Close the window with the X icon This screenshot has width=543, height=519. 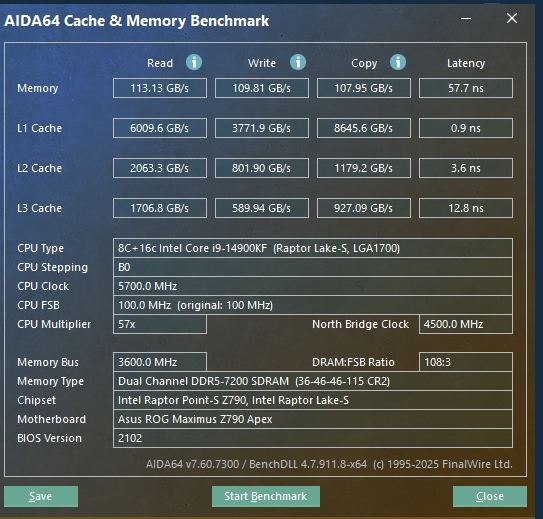(x=512, y=18)
